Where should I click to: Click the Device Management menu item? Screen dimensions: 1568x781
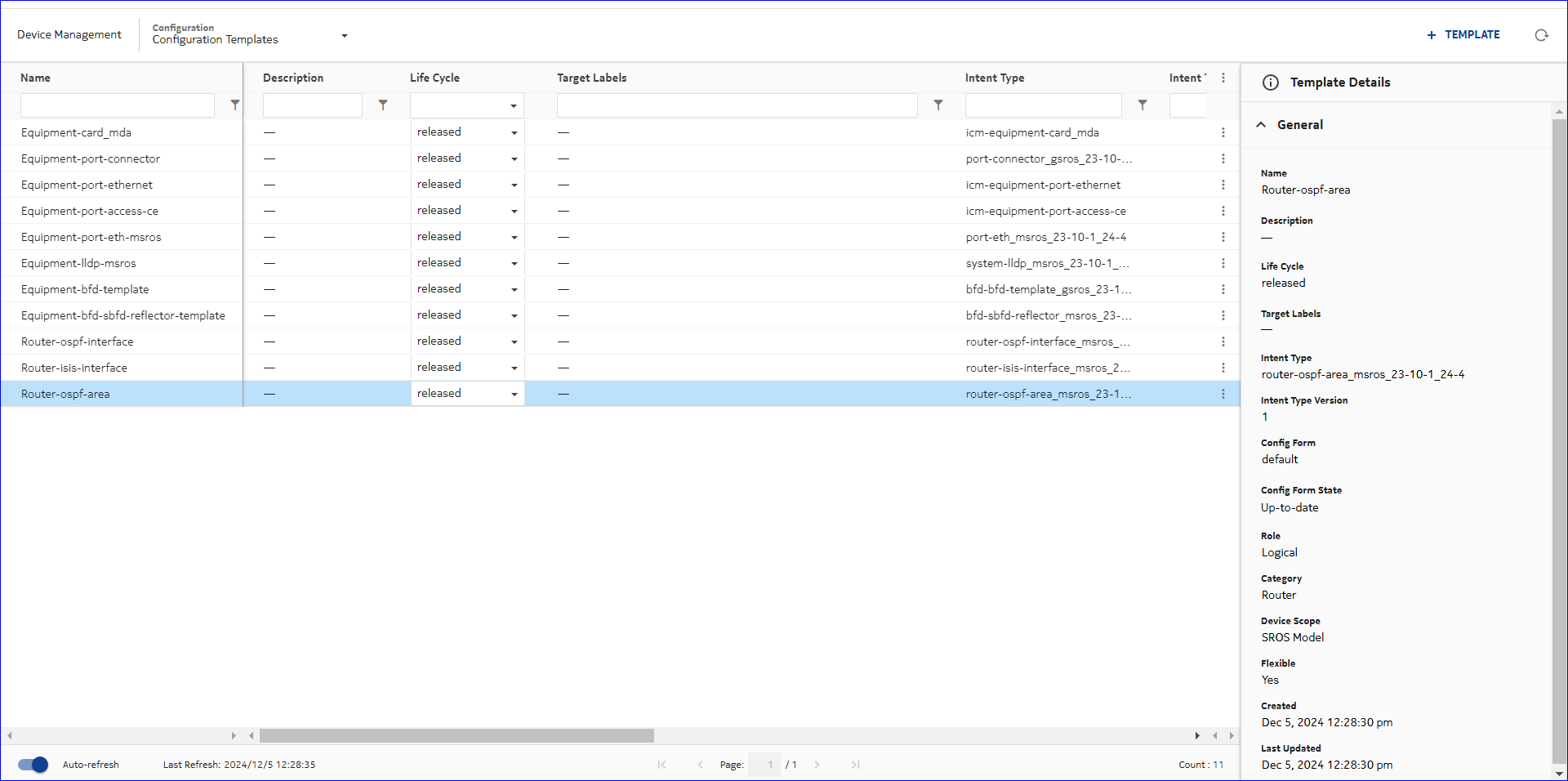tap(69, 35)
